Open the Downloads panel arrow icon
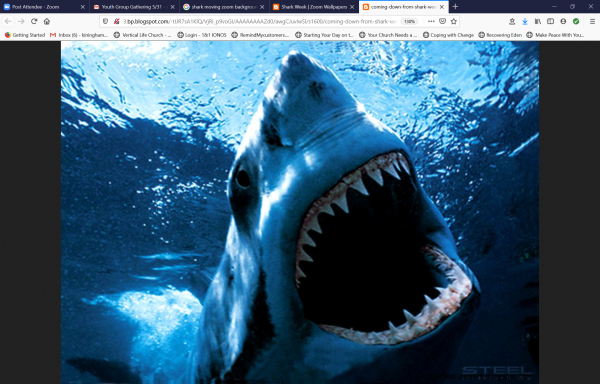Screen dimensions: 600x384 tap(525, 21)
